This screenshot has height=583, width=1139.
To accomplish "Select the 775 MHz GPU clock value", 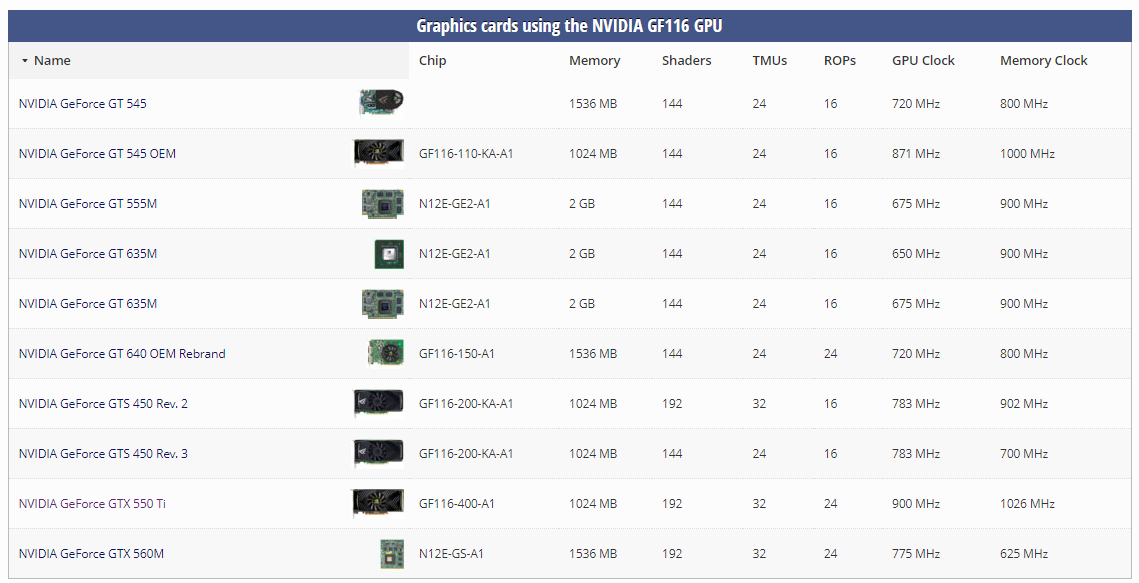I will (x=916, y=555).
